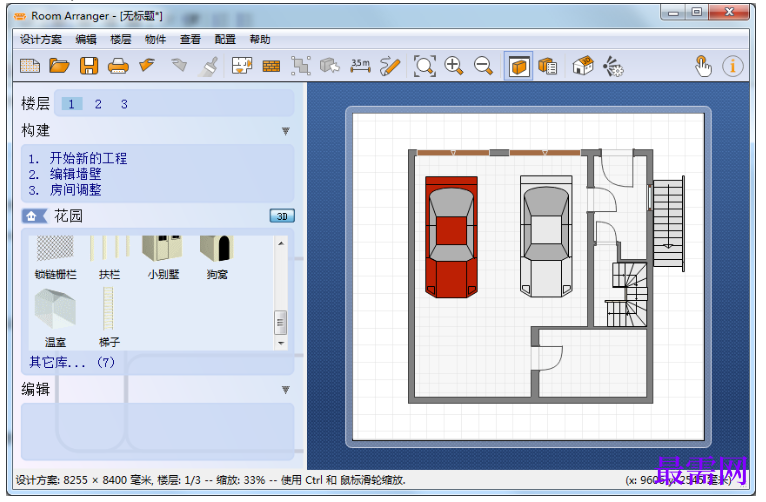The width and height of the screenshot is (766, 502).
Task: Click the open folder toolbar icon
Action: point(59,66)
